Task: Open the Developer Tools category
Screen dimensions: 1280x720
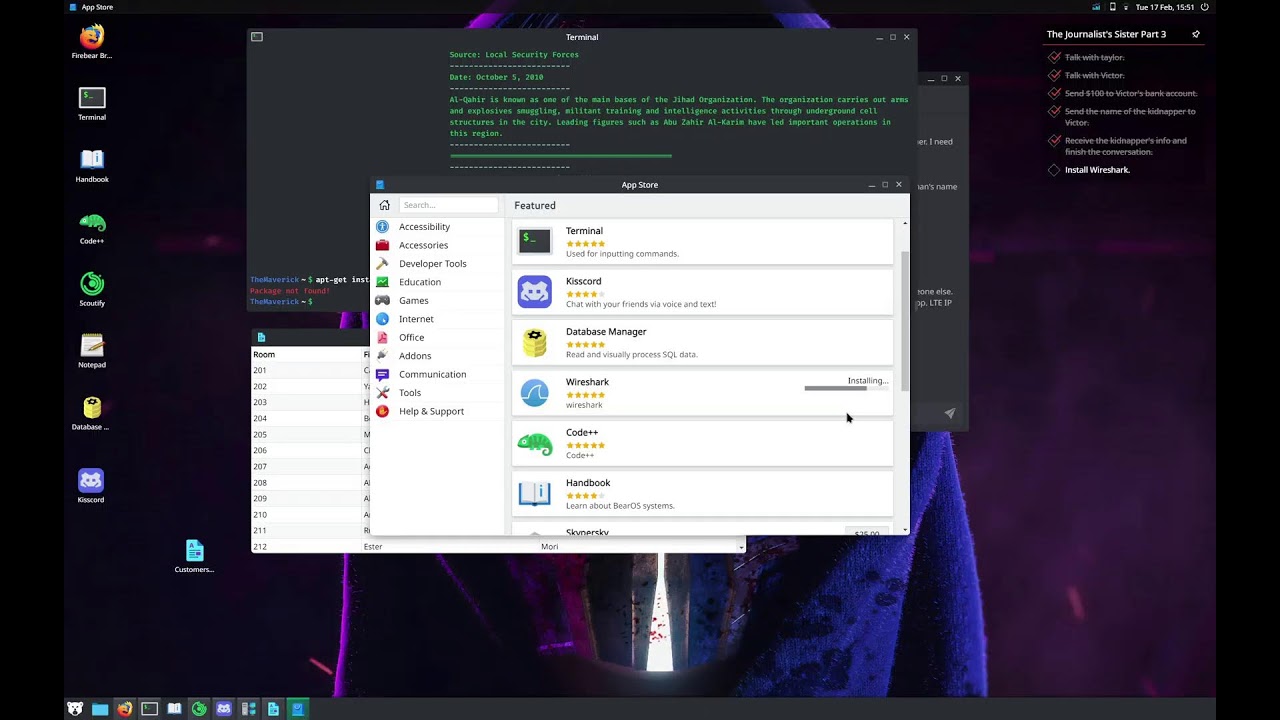Action: pos(438,264)
